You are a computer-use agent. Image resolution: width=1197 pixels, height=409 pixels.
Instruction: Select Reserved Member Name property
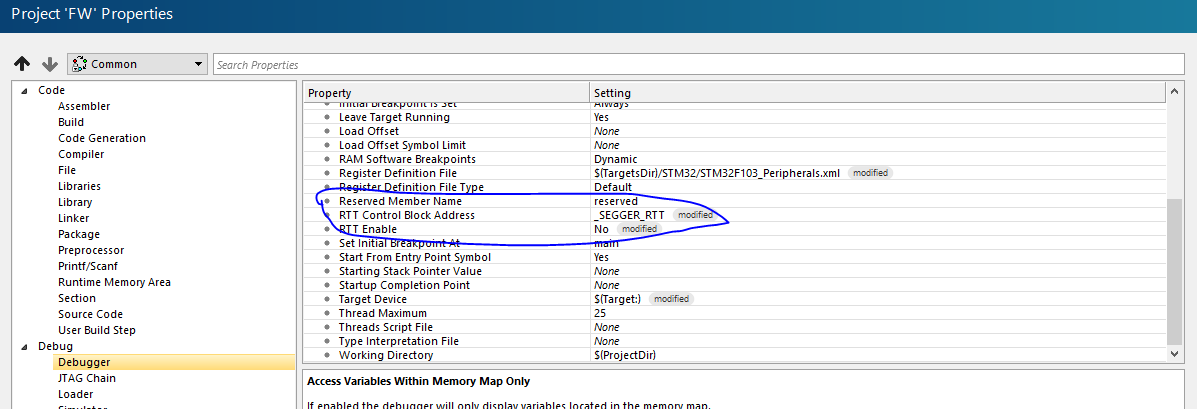point(400,201)
